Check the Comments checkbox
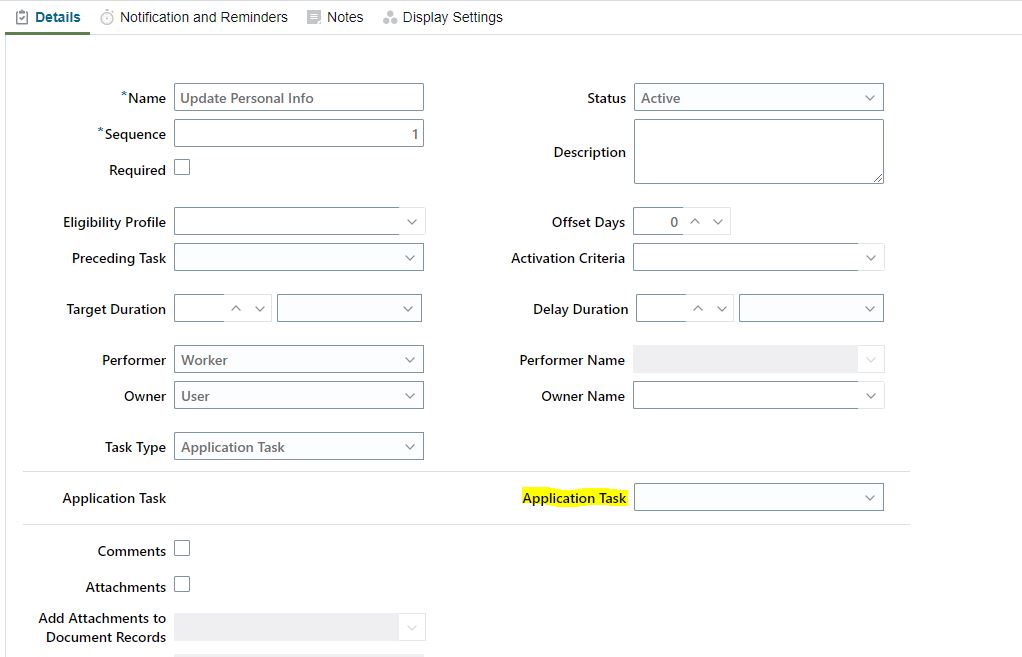The width and height of the screenshot is (1022, 657). pyautogui.click(x=182, y=548)
